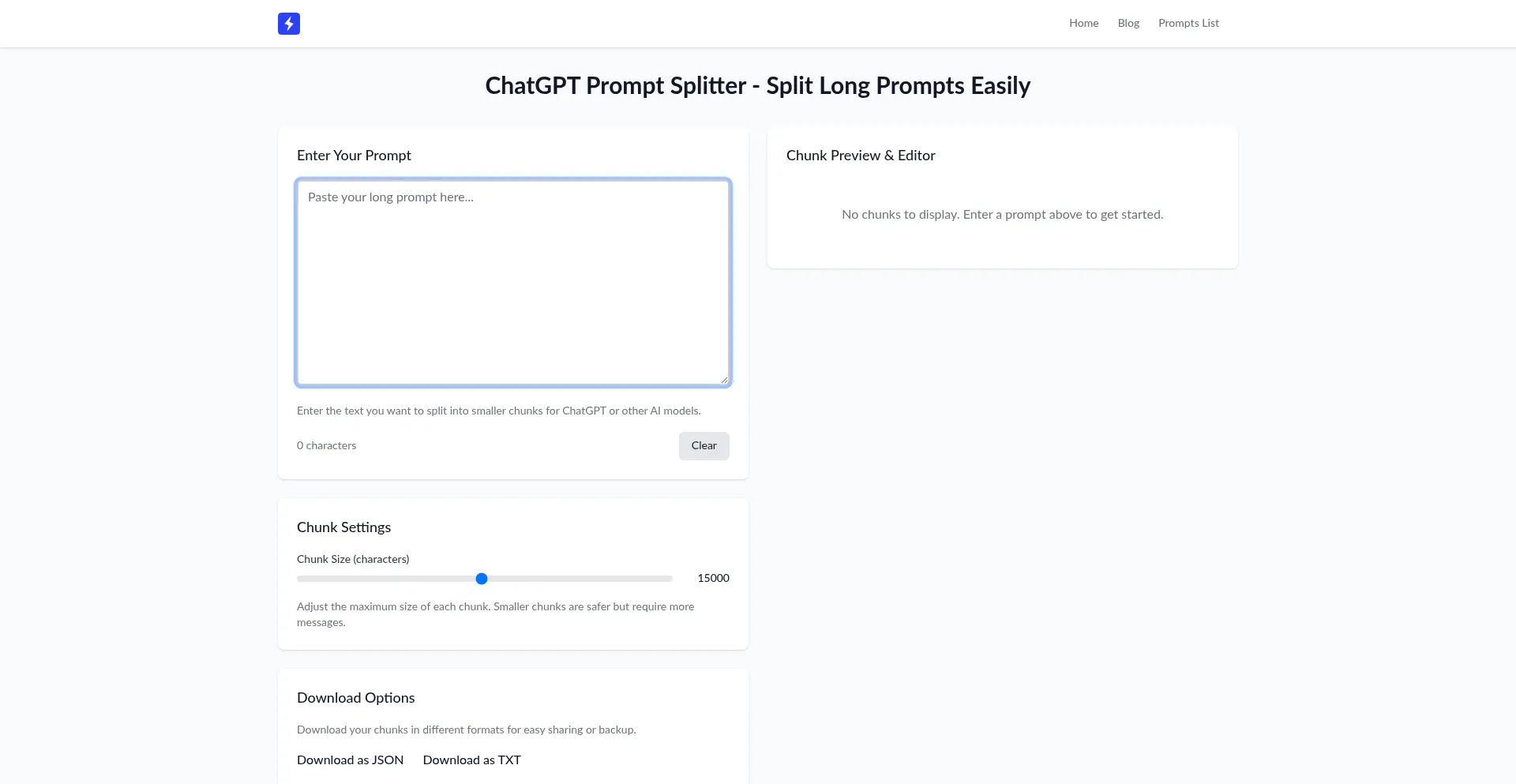The image size is (1516, 784).
Task: Click the Chunk Settings heading
Action: tap(343, 527)
